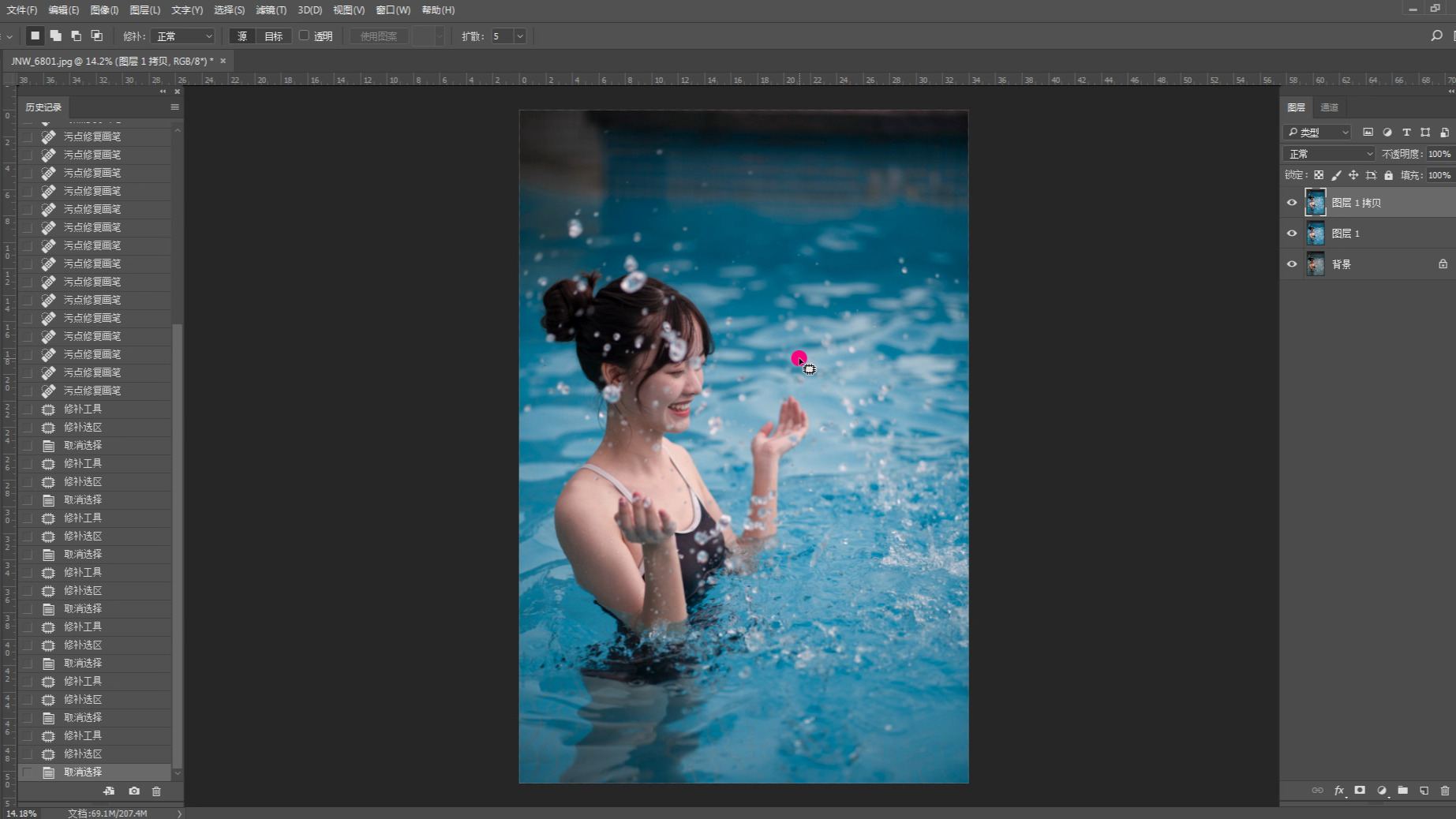This screenshot has height=819, width=1456.
Task: Lock transparent pixels checkerboard icon
Action: [x=1319, y=175]
